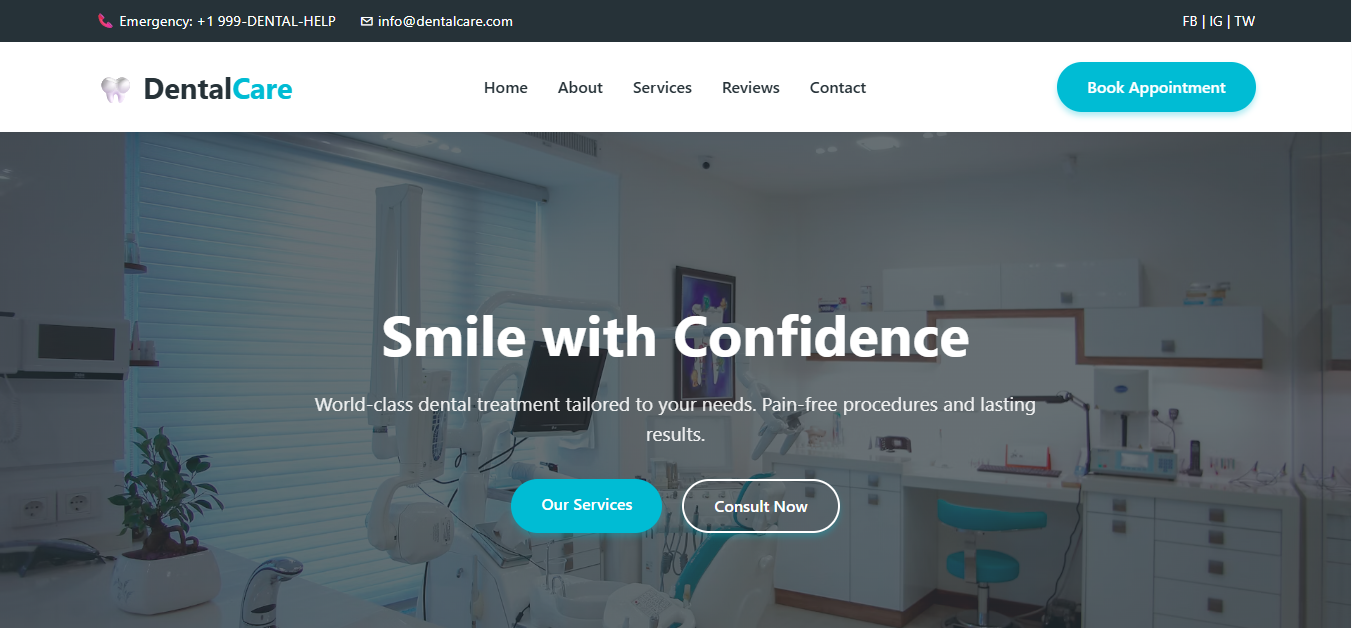Click the Our Services hero button
The height and width of the screenshot is (628, 1352).
tap(587, 505)
